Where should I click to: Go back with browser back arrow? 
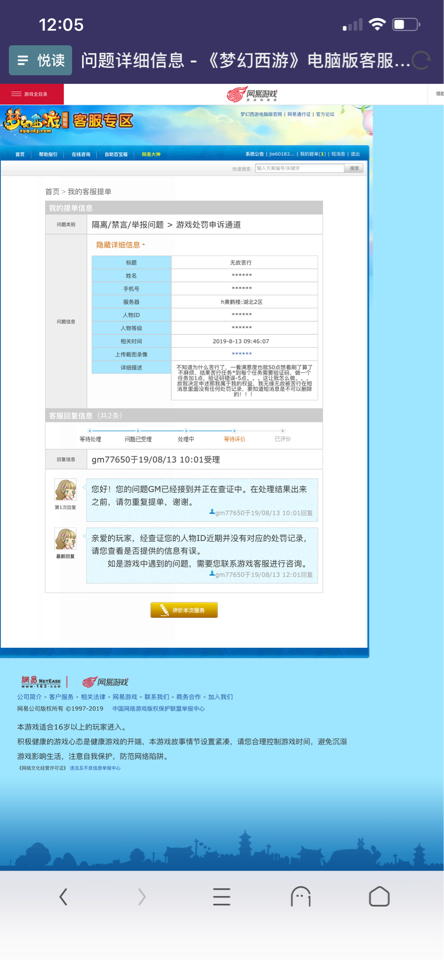coord(63,897)
